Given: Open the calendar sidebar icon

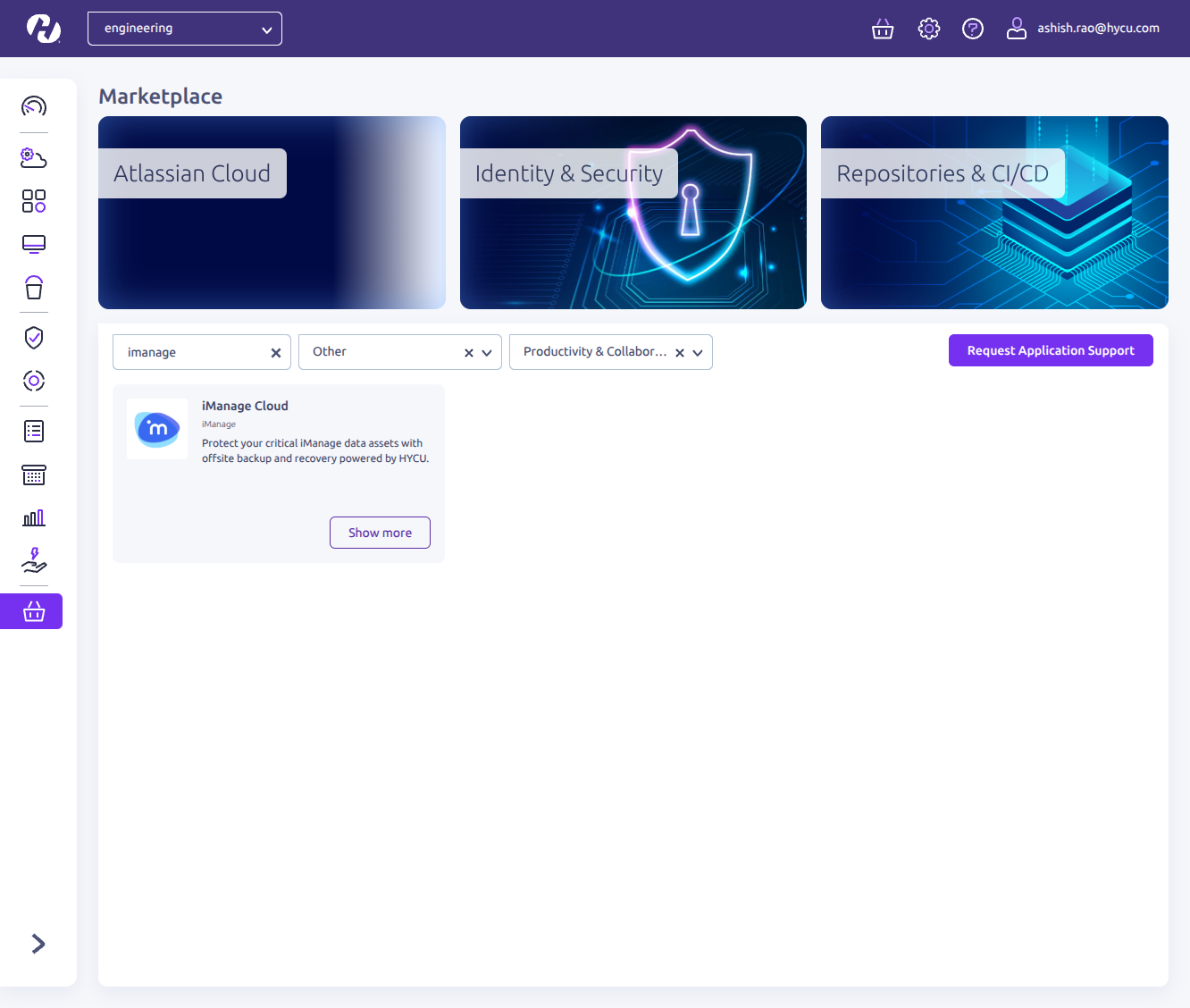Looking at the screenshot, I should [x=34, y=475].
